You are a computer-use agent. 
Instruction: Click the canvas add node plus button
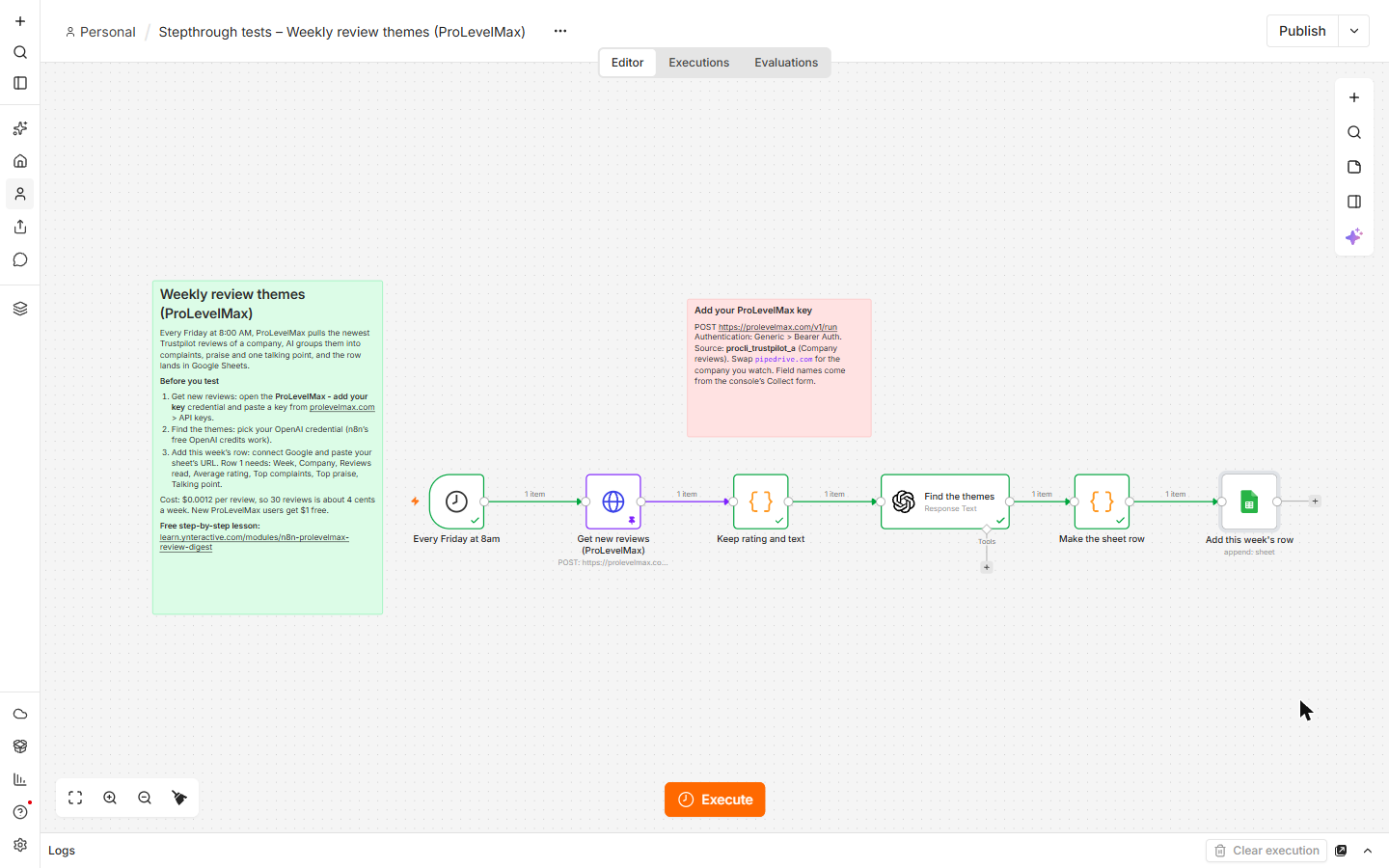pyautogui.click(x=1354, y=98)
